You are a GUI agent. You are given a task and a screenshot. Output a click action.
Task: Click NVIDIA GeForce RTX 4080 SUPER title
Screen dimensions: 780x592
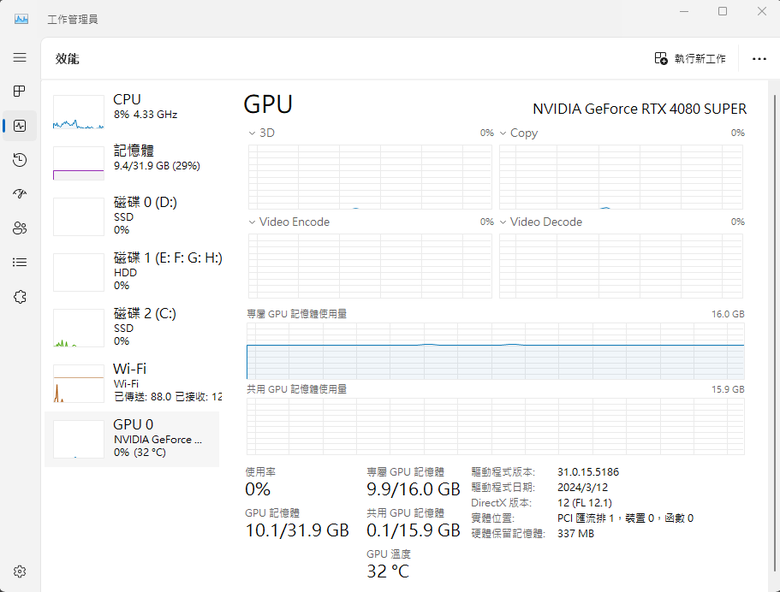[640, 109]
